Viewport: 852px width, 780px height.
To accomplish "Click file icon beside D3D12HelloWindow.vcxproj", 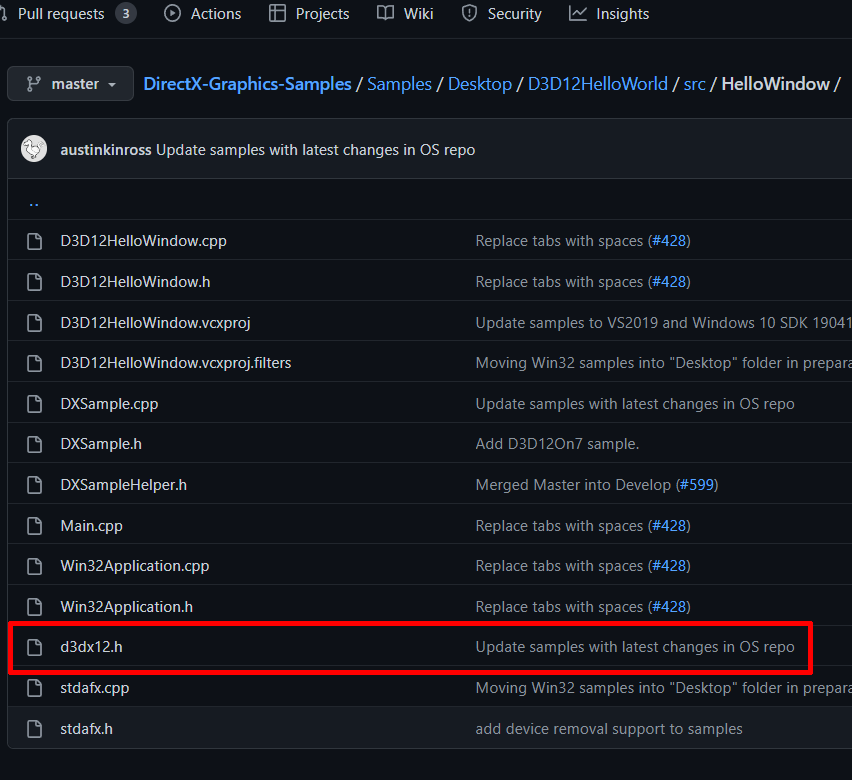I will click(34, 323).
